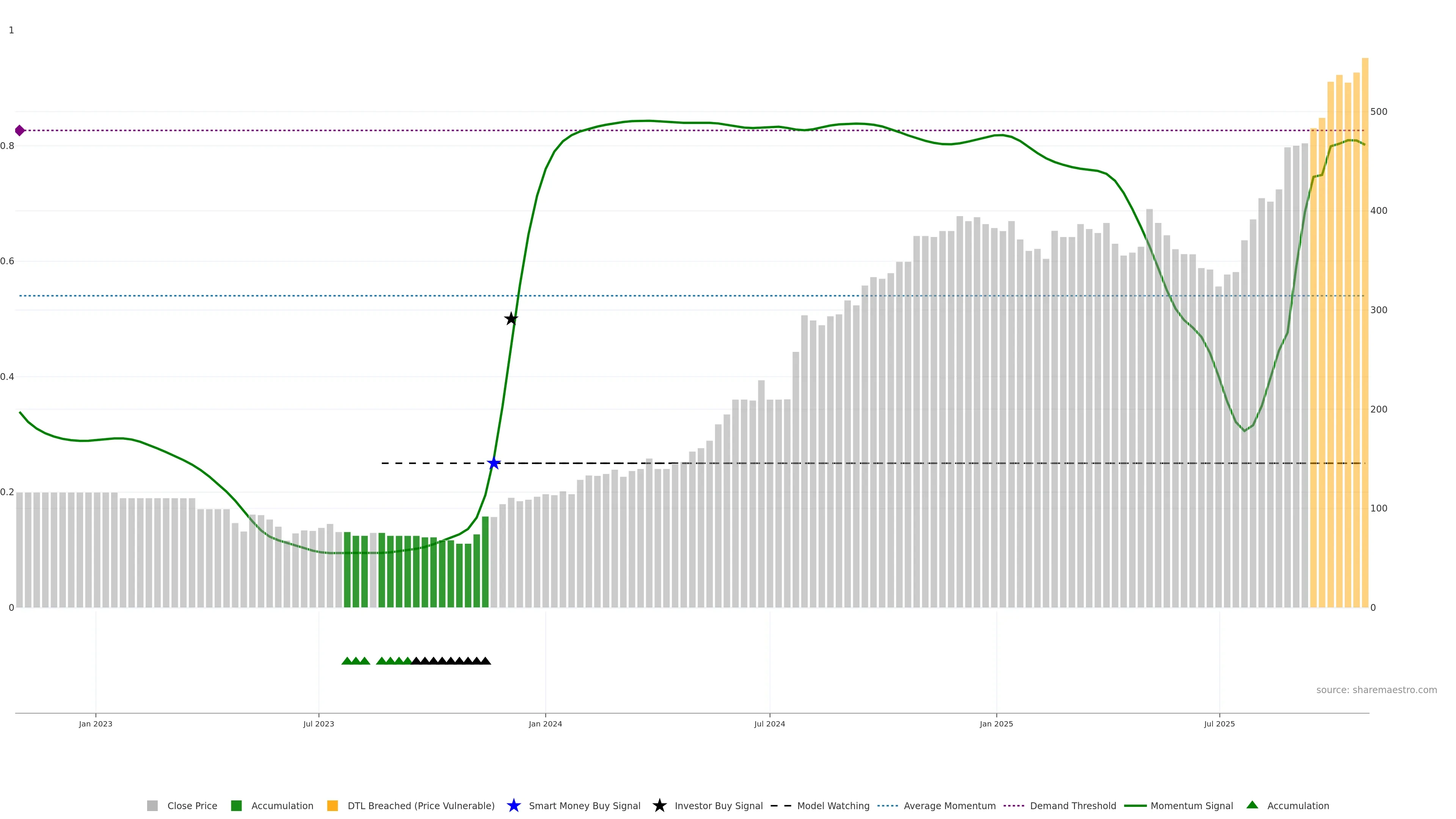
Task: Click blue star icon in legend
Action: 513,806
